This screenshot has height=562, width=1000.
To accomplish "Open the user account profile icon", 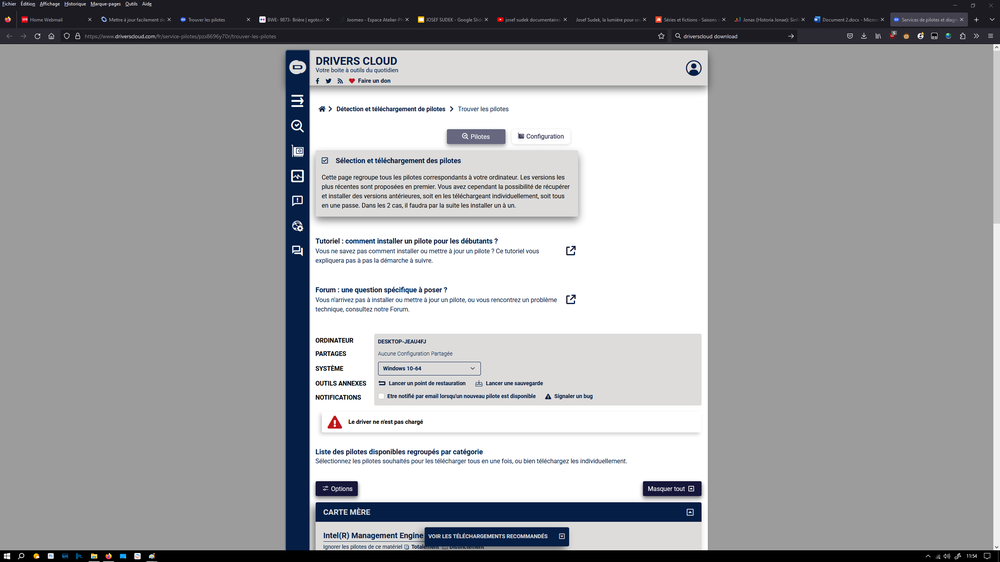I will 694,68.
